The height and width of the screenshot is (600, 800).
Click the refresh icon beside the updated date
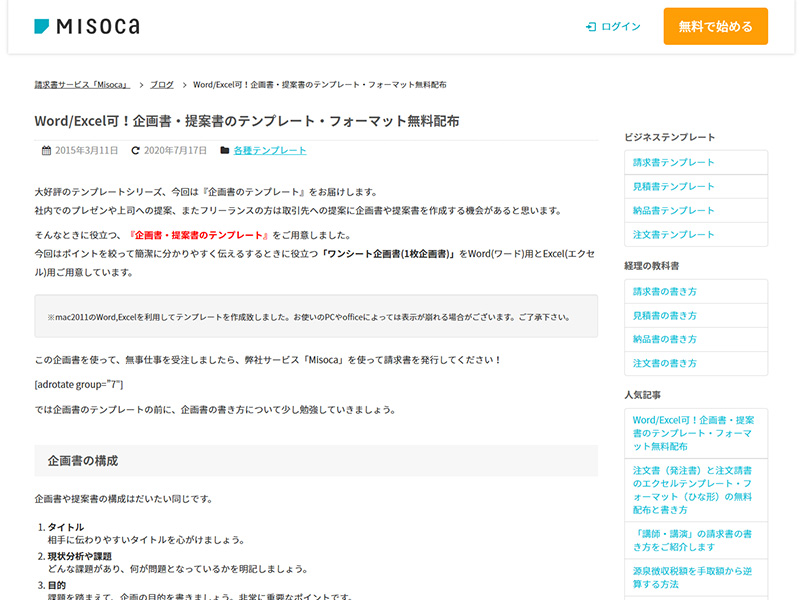click(x=135, y=151)
